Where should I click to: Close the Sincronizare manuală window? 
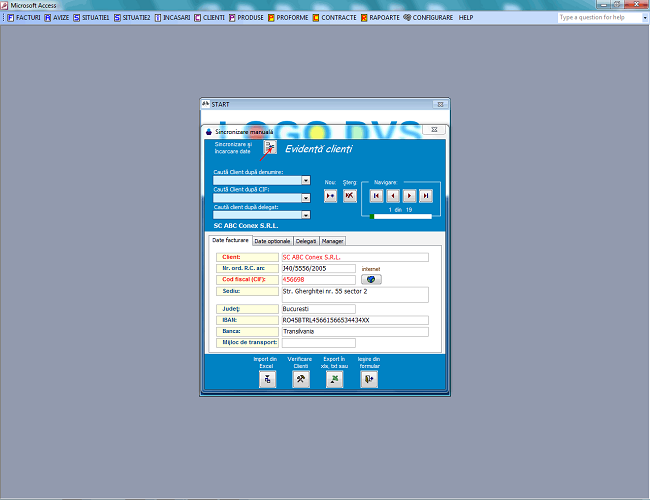pyautogui.click(x=434, y=130)
